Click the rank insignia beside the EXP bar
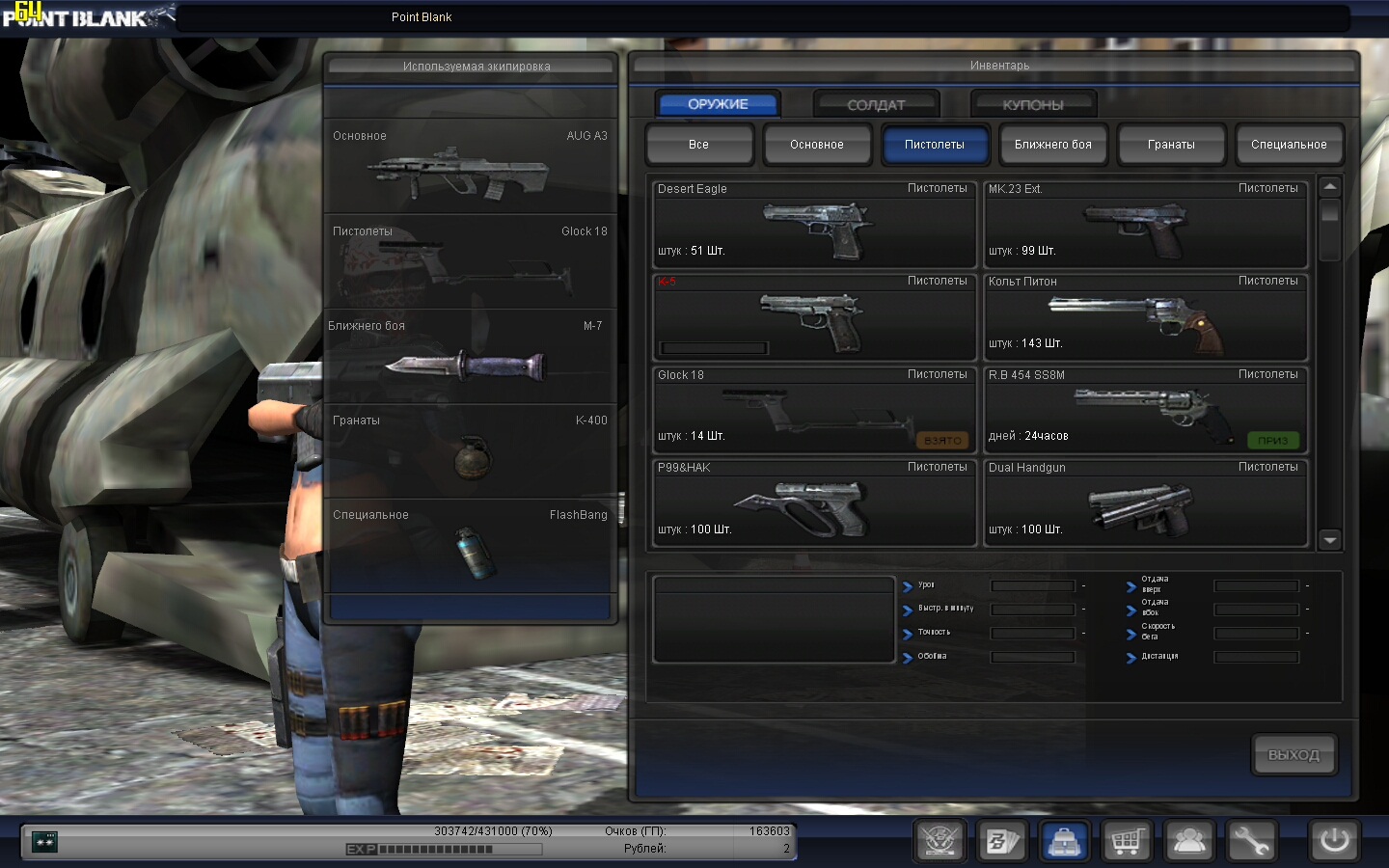 44,841
